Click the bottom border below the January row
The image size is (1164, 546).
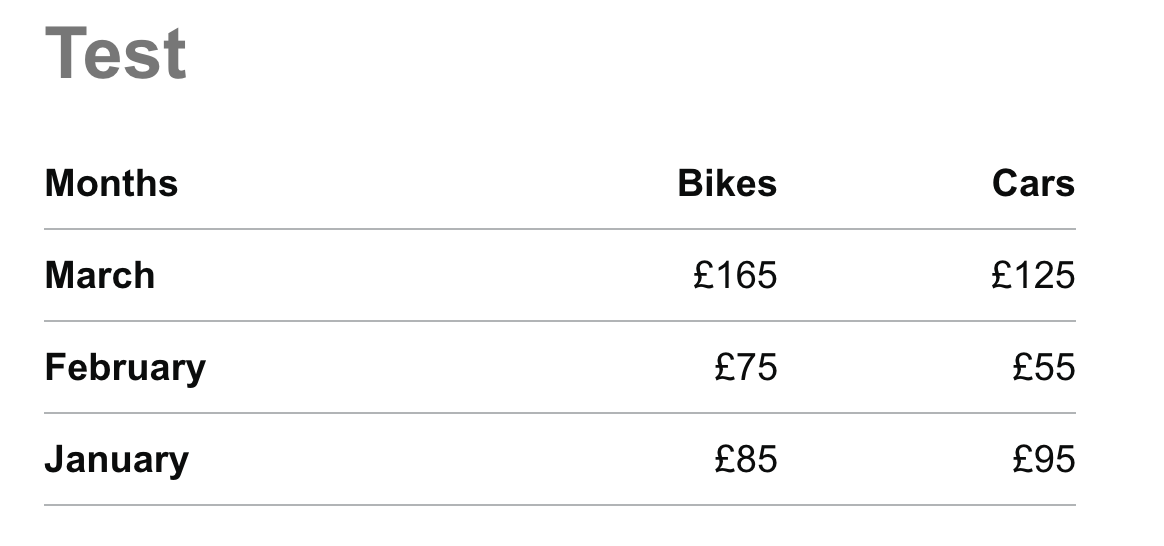pyautogui.click(x=560, y=505)
